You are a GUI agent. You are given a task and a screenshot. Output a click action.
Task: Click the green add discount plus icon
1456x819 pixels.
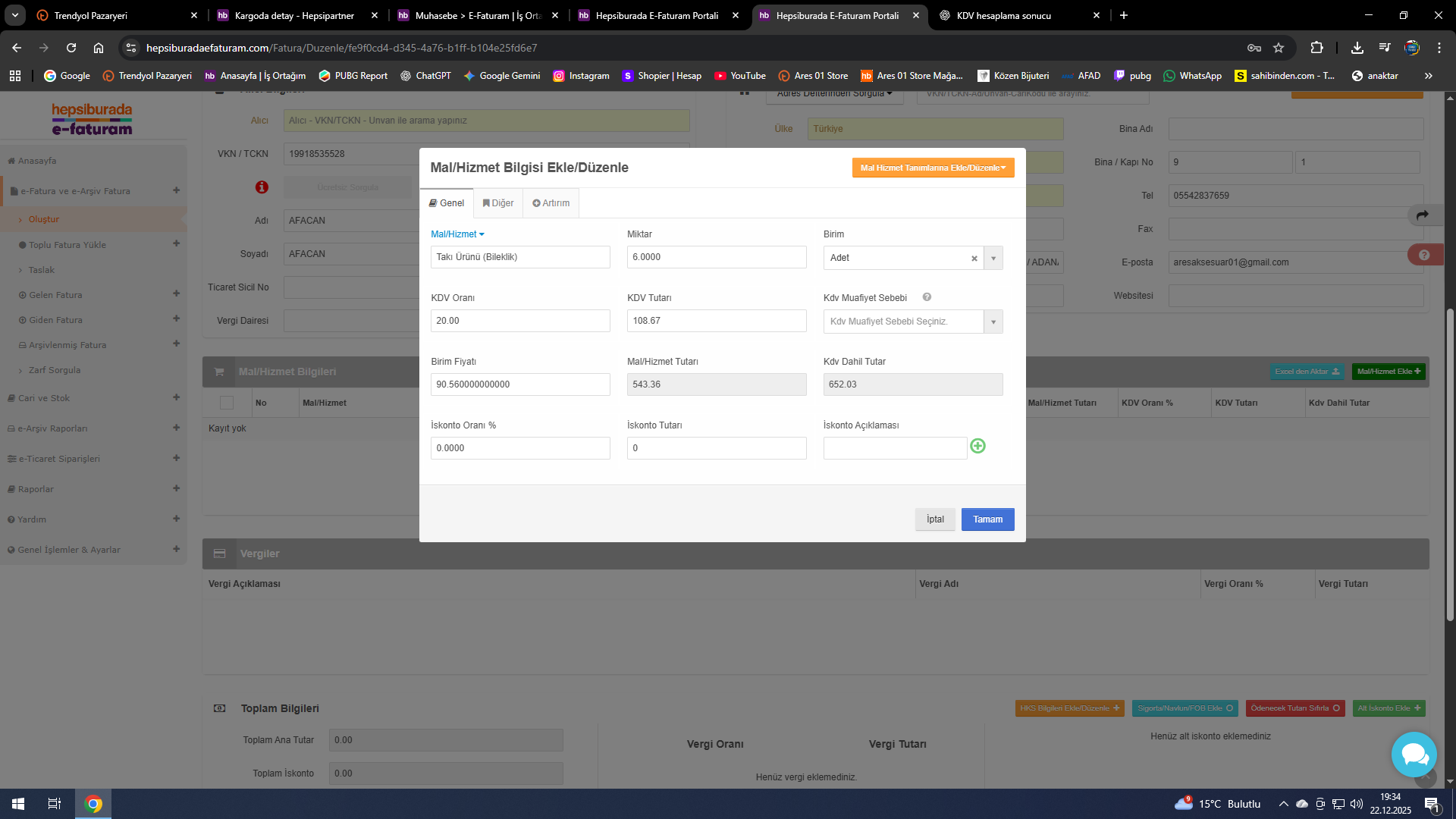(x=977, y=446)
